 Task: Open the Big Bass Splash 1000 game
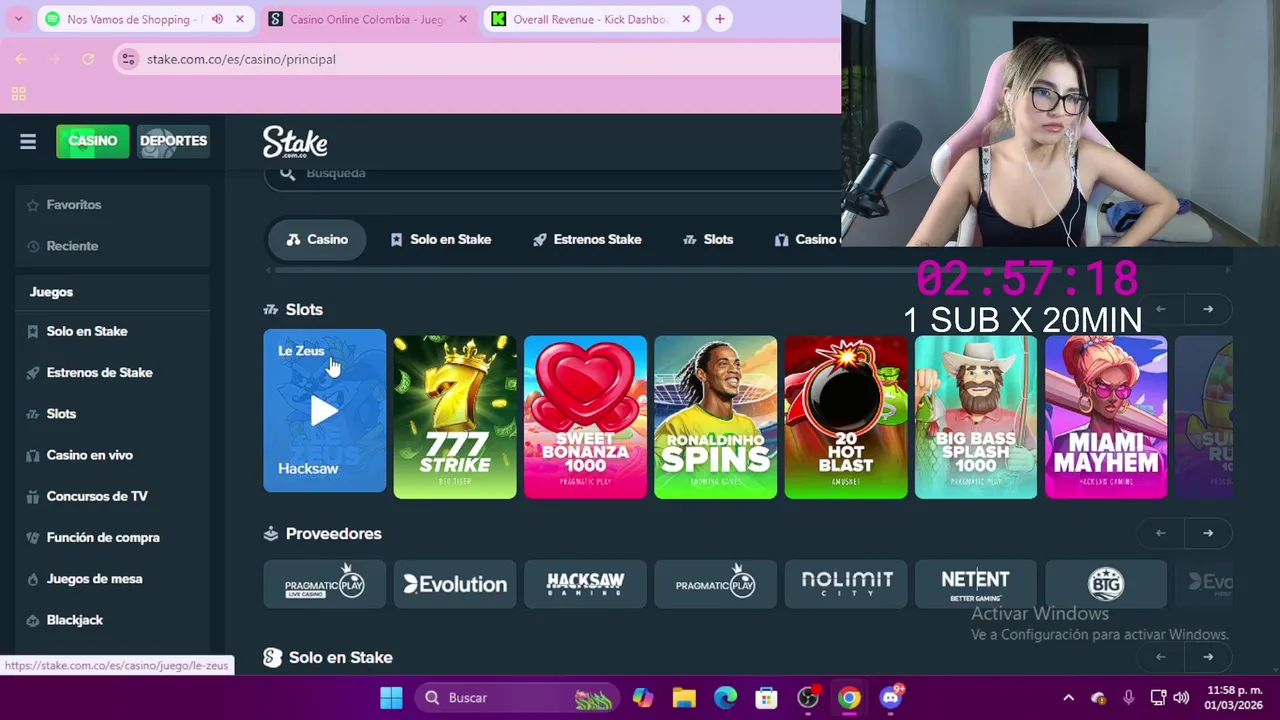(x=976, y=417)
